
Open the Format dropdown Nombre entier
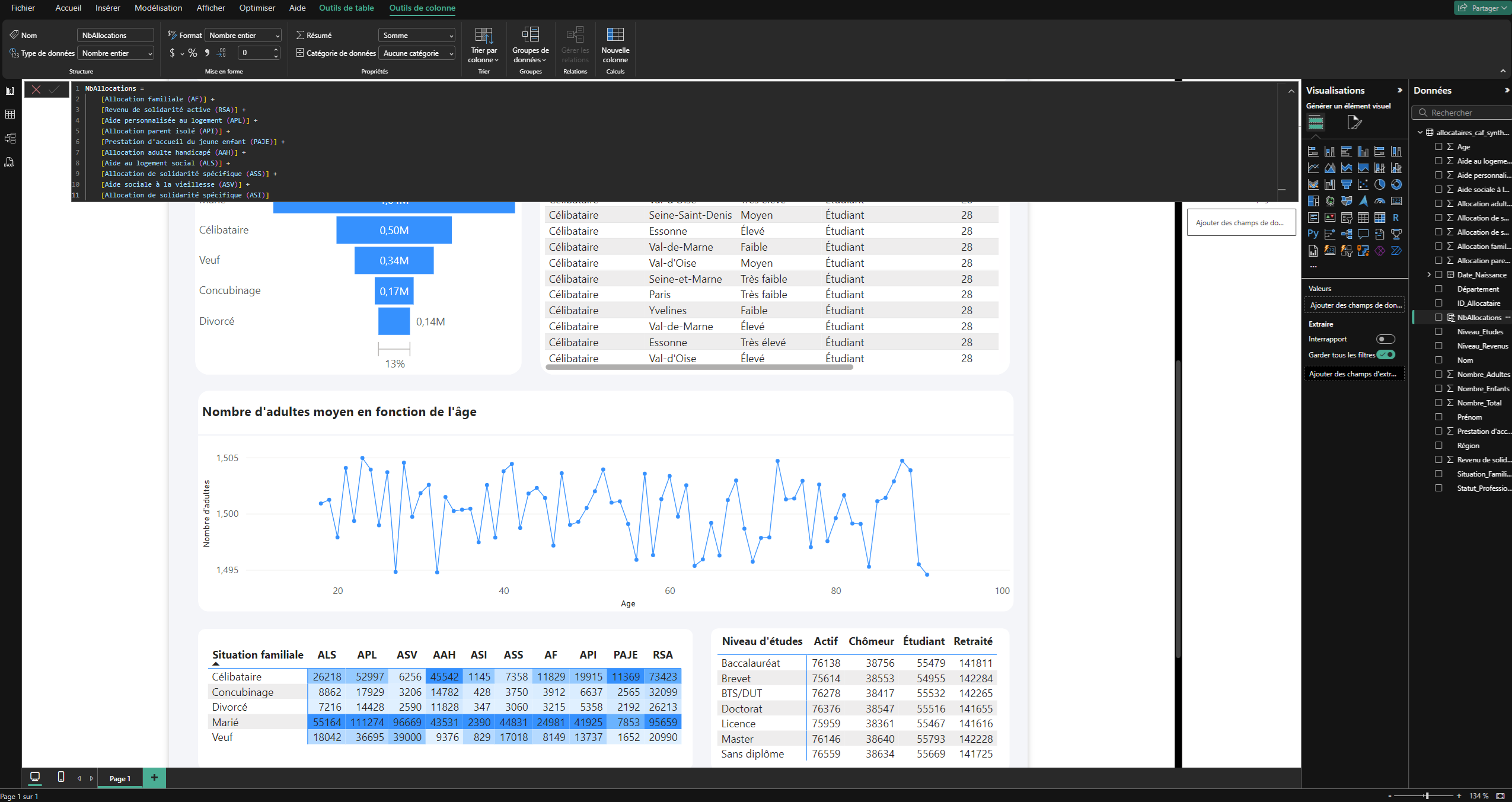[243, 36]
